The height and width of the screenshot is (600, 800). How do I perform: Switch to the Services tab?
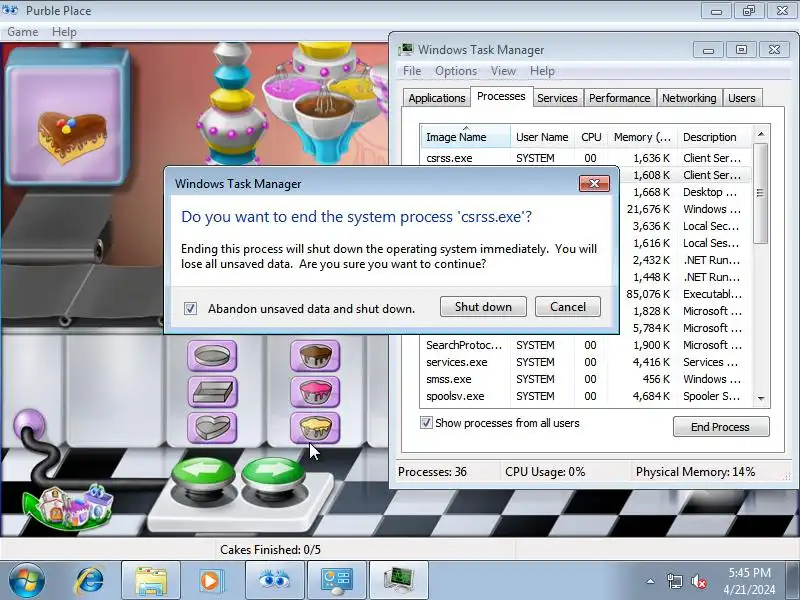click(557, 98)
